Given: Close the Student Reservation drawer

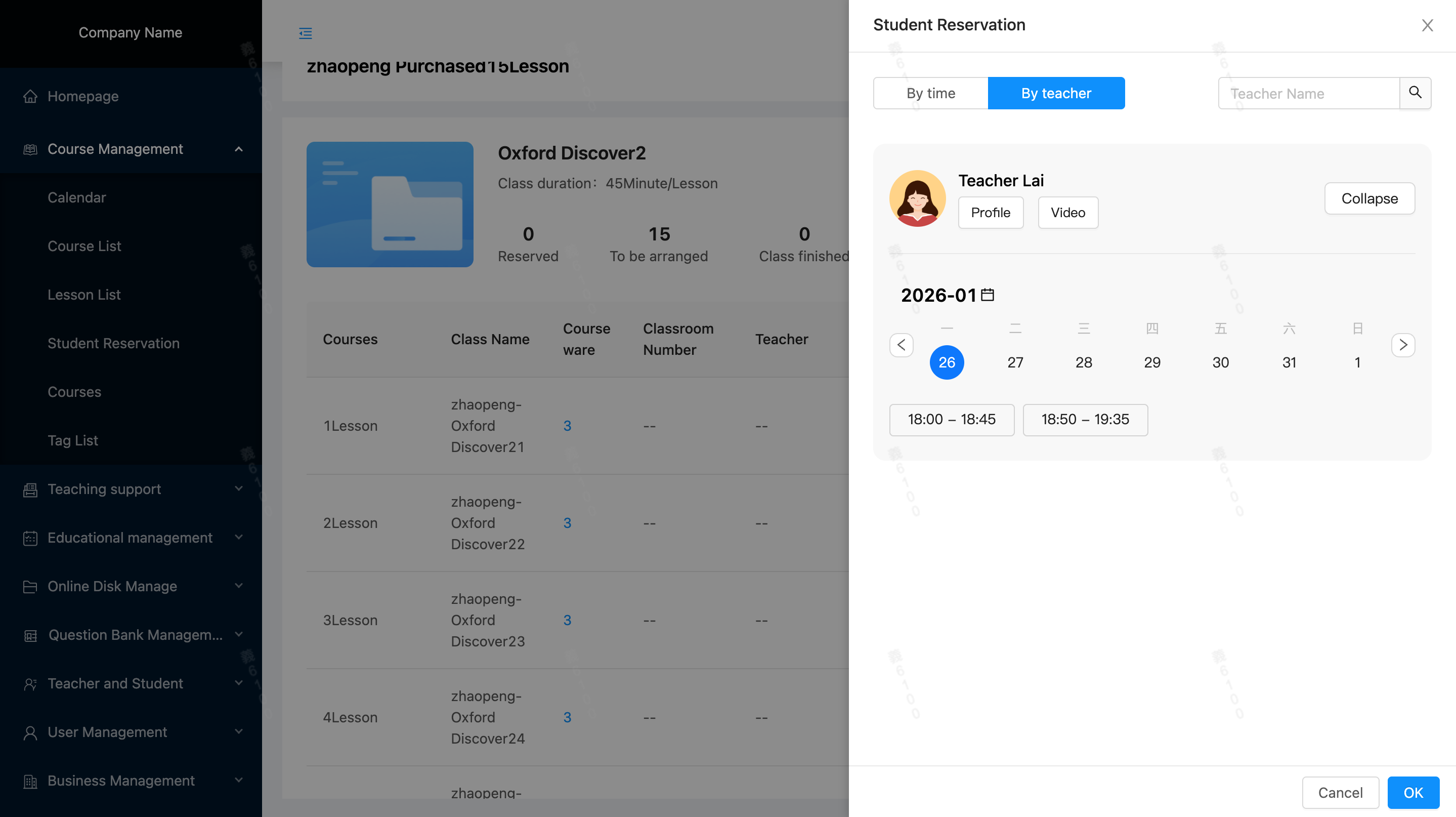Looking at the screenshot, I should tap(1427, 25).
